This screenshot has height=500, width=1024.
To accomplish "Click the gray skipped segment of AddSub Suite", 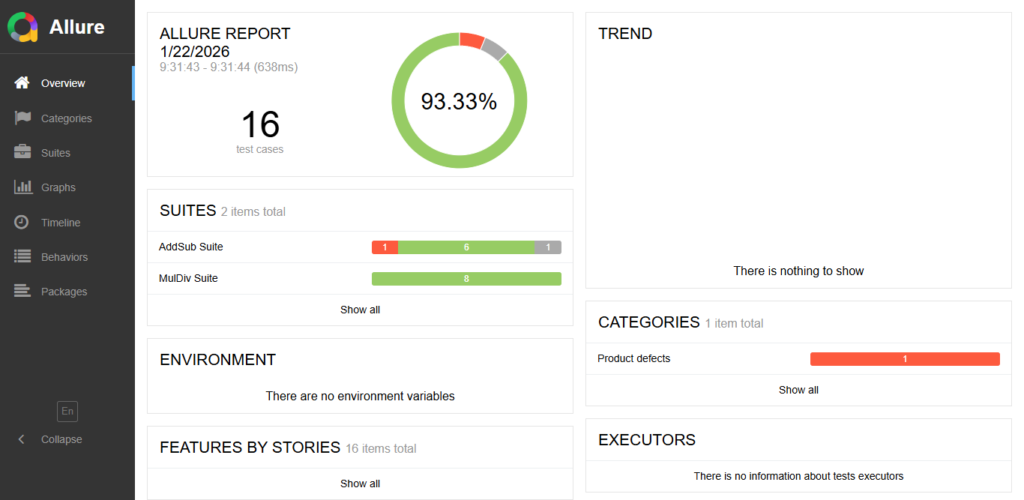I will point(548,247).
